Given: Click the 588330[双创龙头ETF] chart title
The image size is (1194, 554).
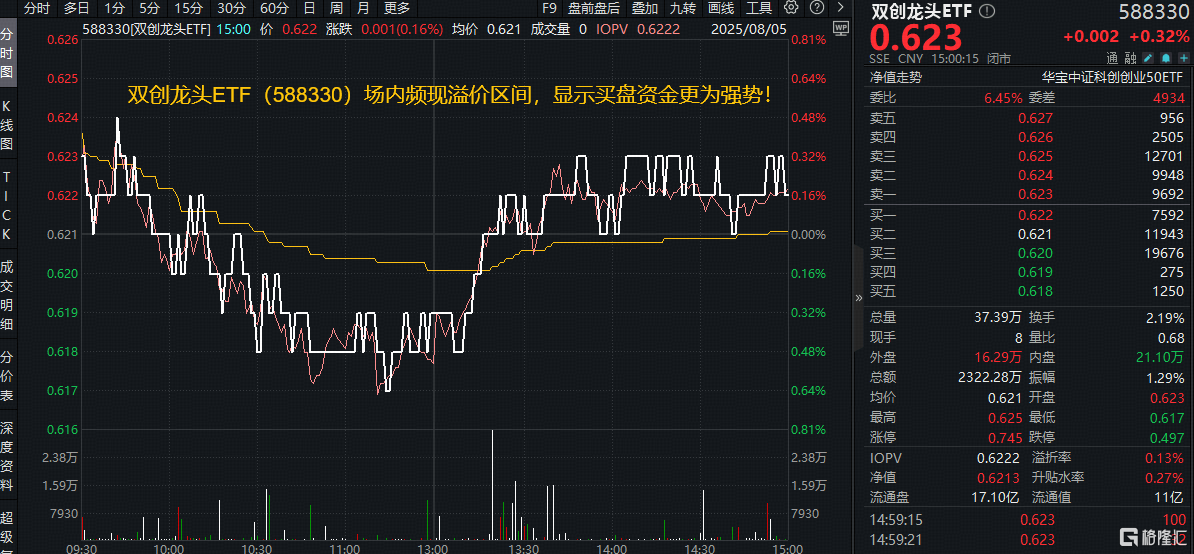Looking at the screenshot, I should (144, 28).
